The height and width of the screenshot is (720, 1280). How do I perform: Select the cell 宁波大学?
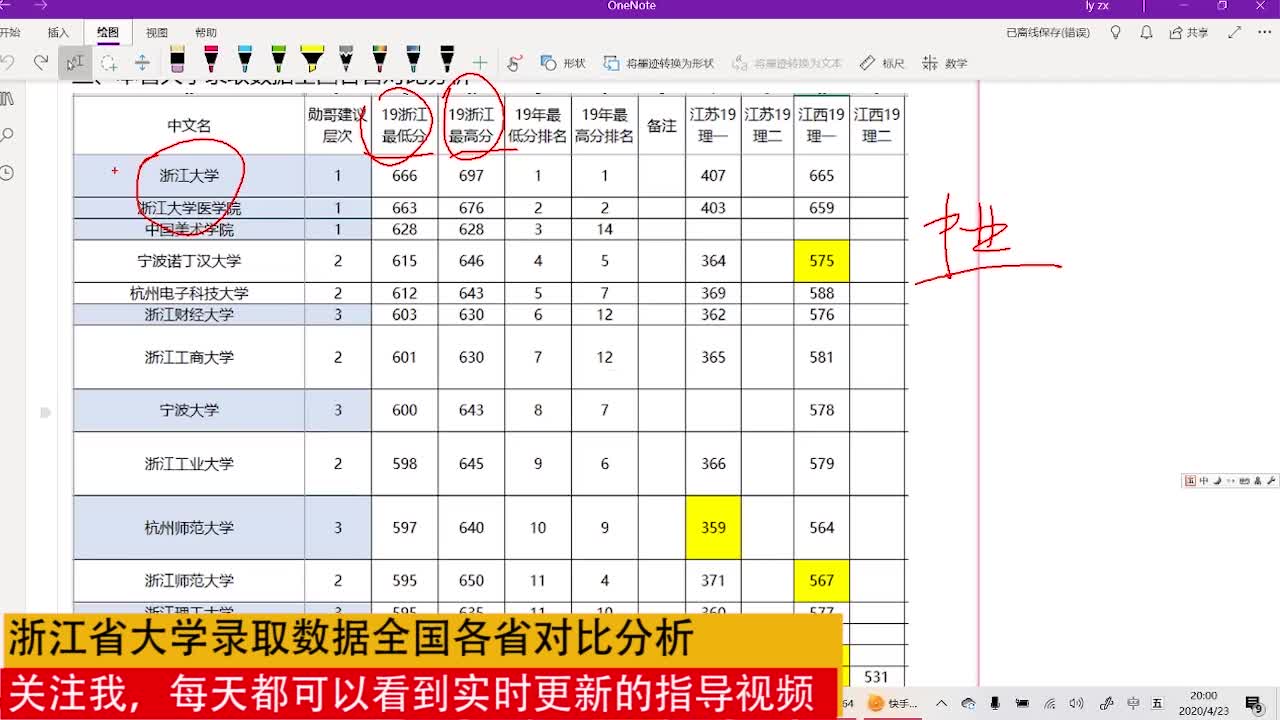(x=189, y=410)
